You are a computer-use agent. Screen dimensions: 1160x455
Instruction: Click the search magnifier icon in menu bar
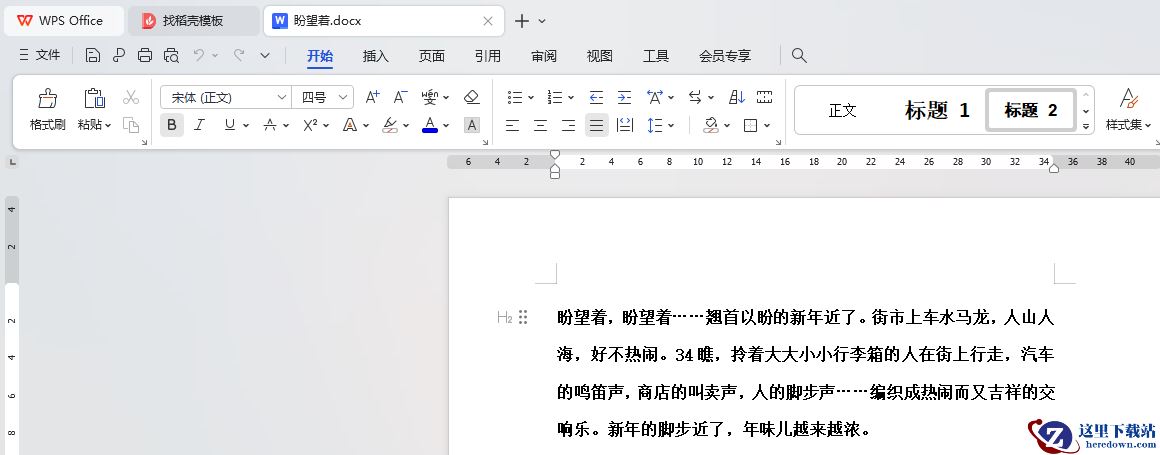pos(799,55)
